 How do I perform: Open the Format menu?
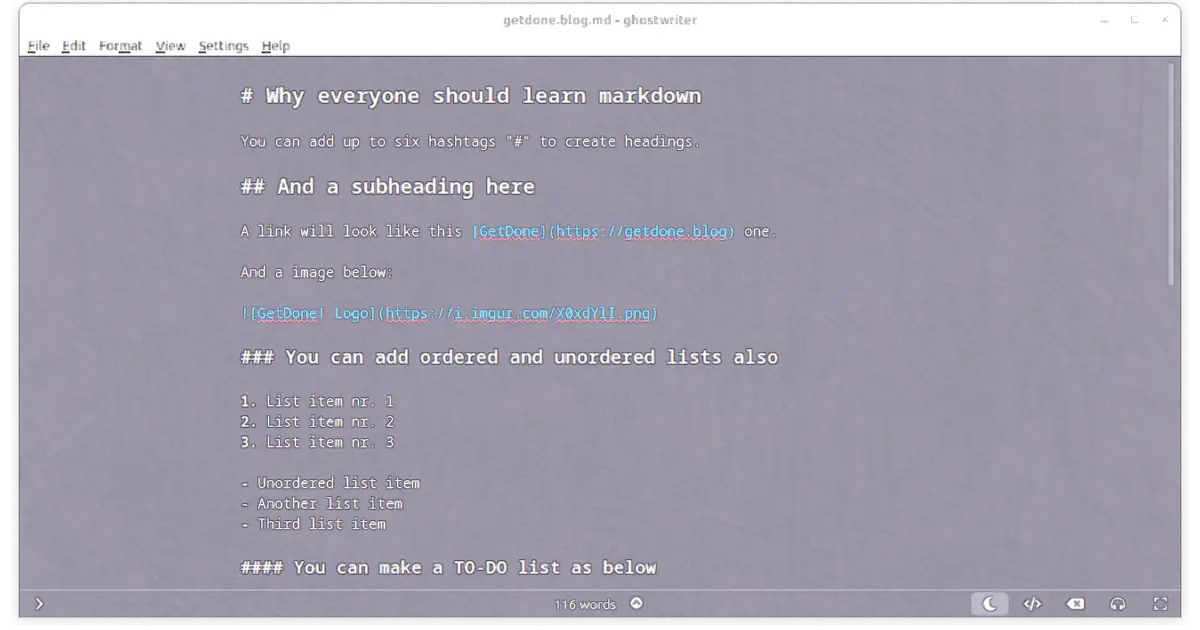pyautogui.click(x=120, y=46)
